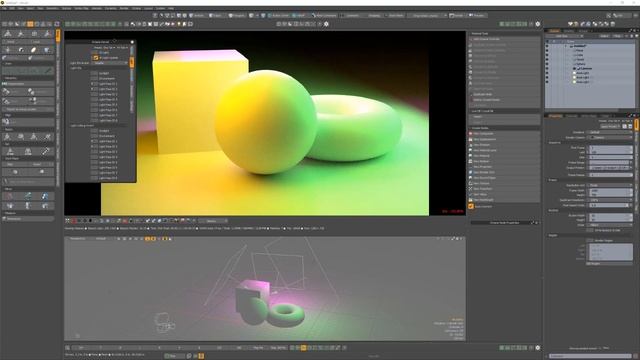Hide the Sphere mesh using its eye toggle
Image resolution: width=640 pixels, height=360 pixels.
[547, 64]
